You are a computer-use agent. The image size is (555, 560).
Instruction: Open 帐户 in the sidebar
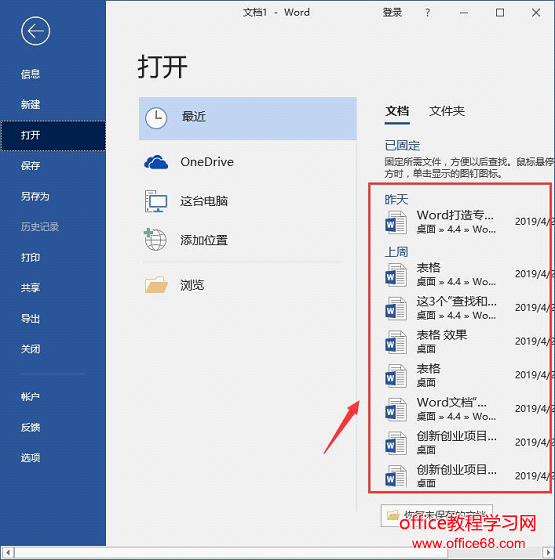[x=30, y=396]
